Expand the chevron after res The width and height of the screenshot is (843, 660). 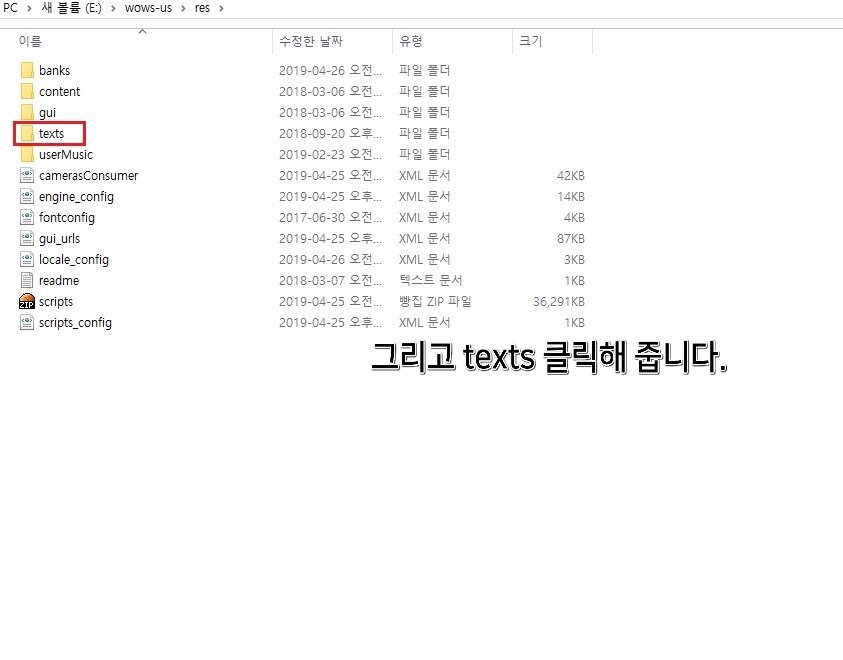(221, 8)
